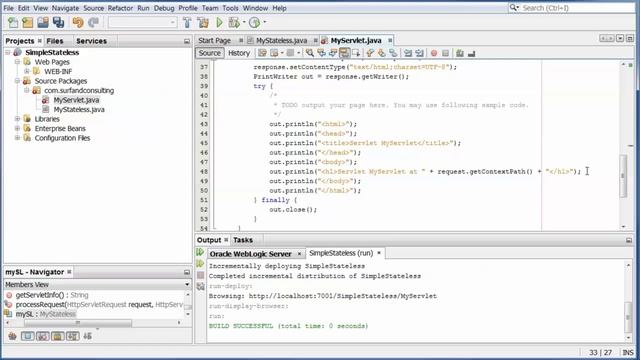
Task: Click the Source view button
Action: [x=209, y=53]
